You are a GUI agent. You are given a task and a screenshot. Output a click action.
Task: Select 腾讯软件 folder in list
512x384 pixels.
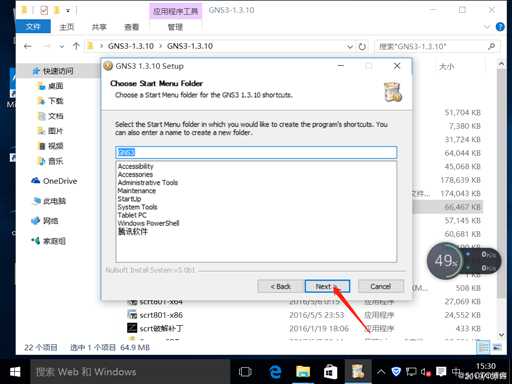pyautogui.click(x=132, y=232)
